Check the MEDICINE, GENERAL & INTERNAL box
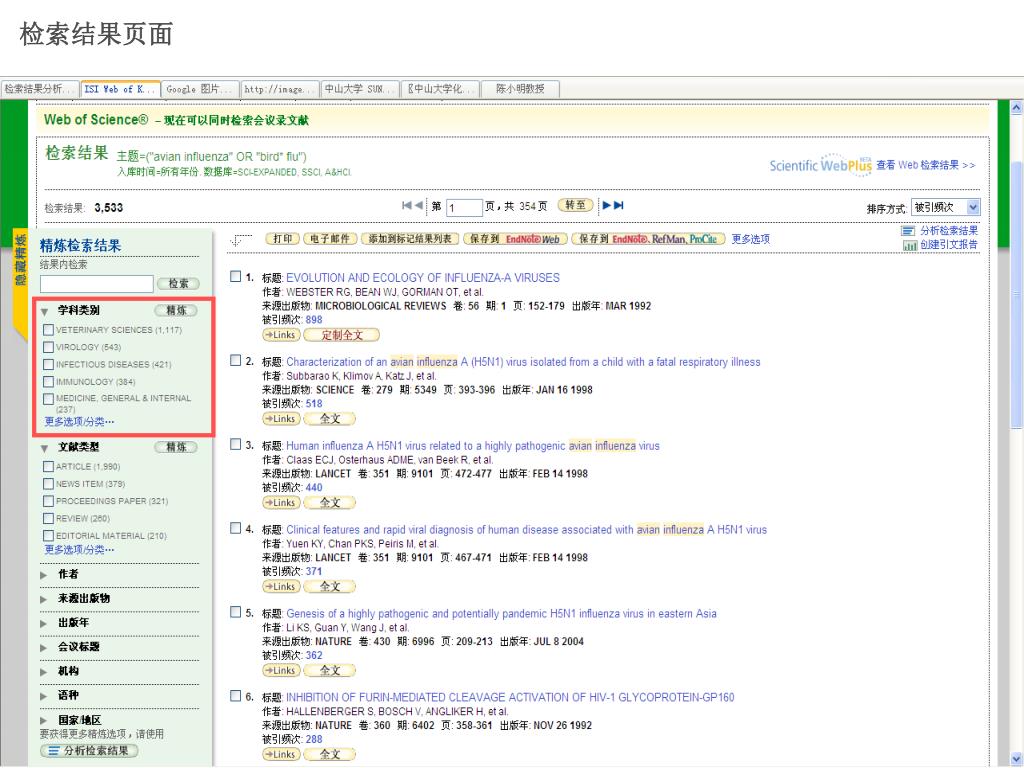The height and width of the screenshot is (768, 1024). (48, 398)
